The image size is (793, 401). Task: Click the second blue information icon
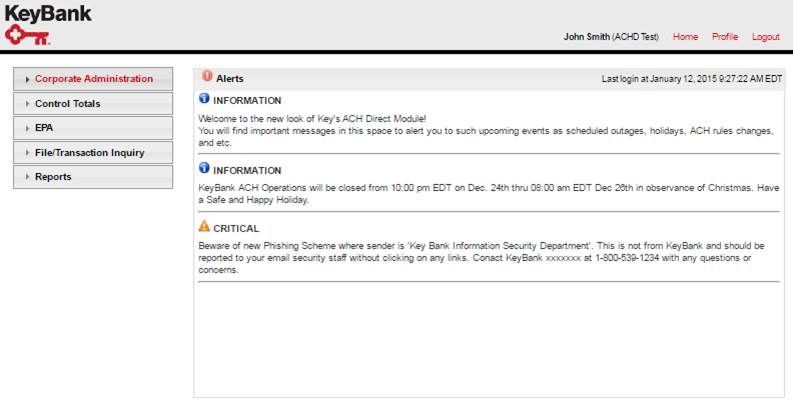point(204,168)
